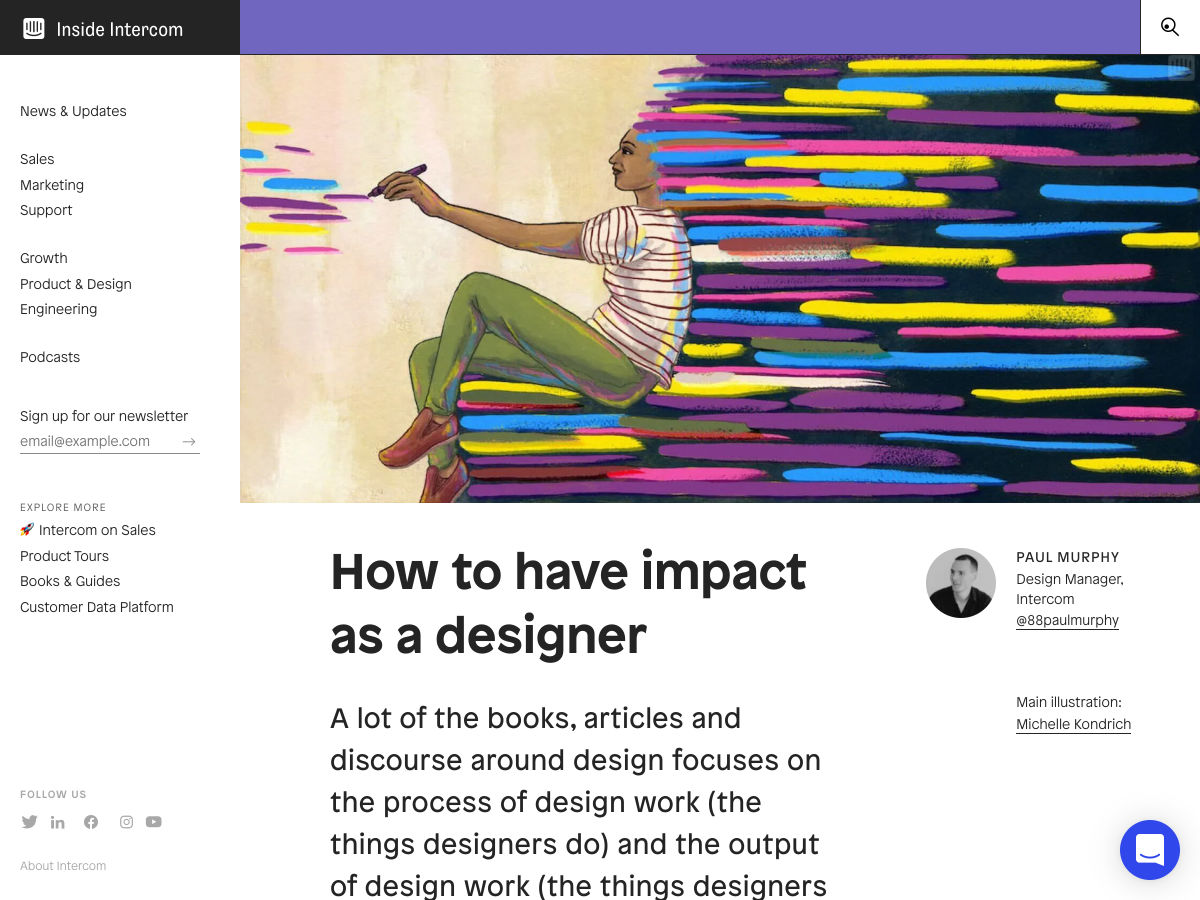The height and width of the screenshot is (900, 1200).
Task: Click the 'Sign up for our newsletter' text
Action: 104,416
